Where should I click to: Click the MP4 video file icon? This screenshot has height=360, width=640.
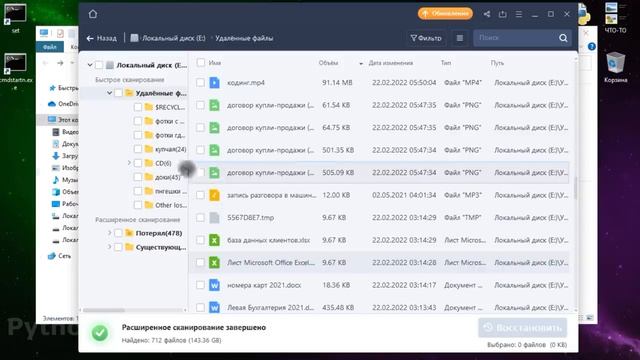[214, 82]
